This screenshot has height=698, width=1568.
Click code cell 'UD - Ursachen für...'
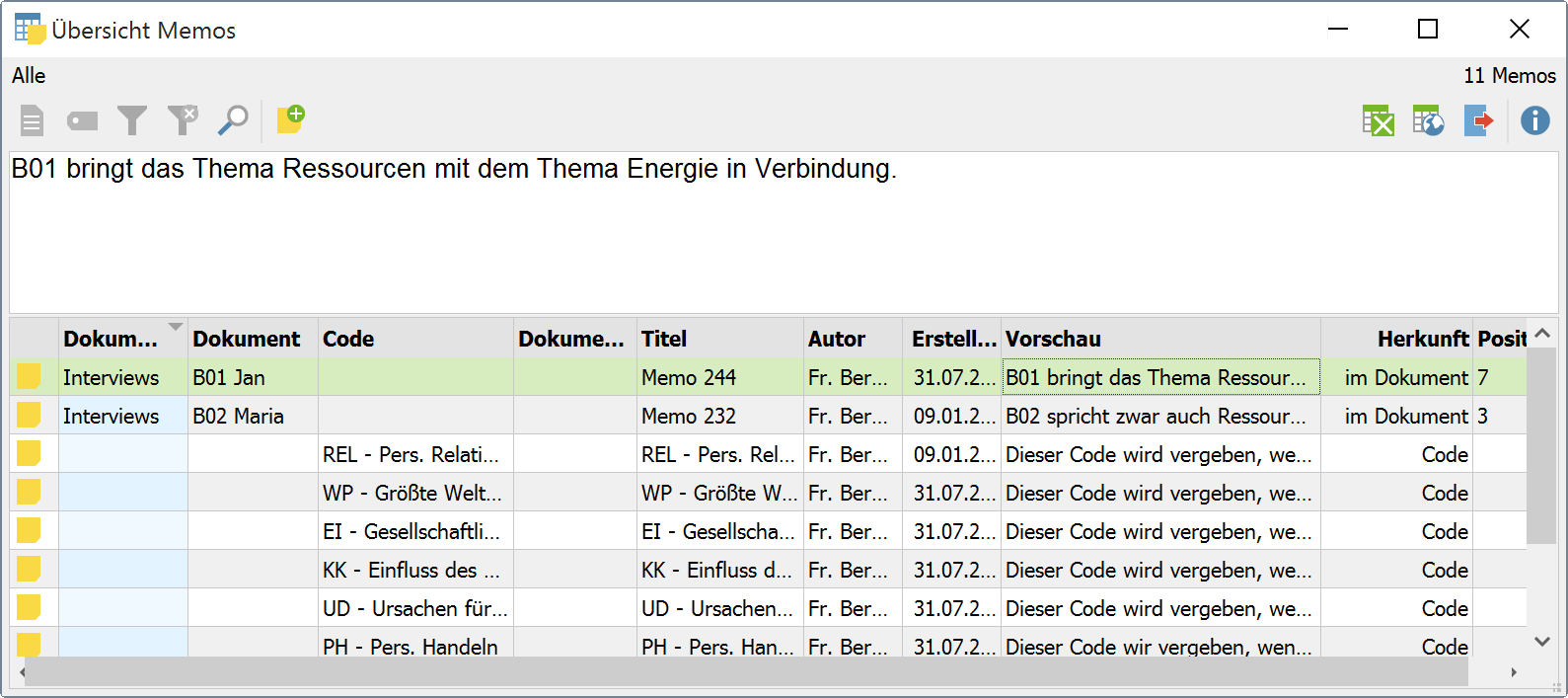[415, 608]
